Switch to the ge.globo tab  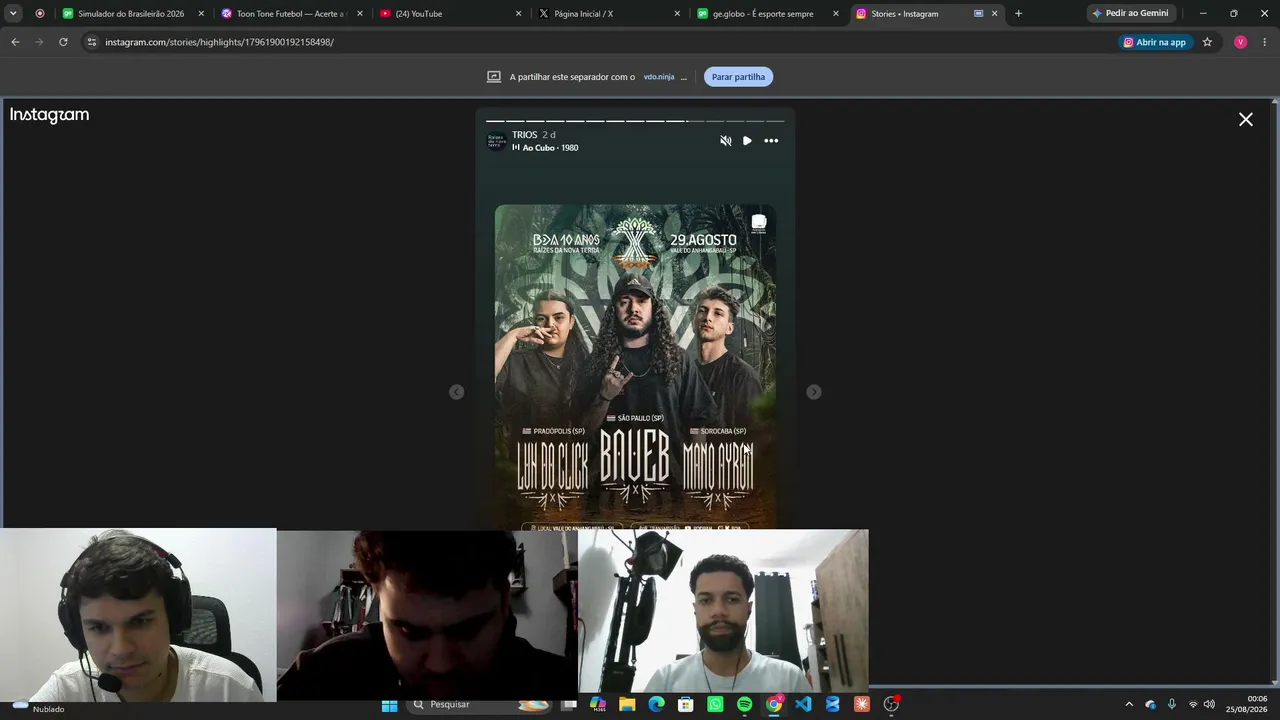(x=769, y=14)
